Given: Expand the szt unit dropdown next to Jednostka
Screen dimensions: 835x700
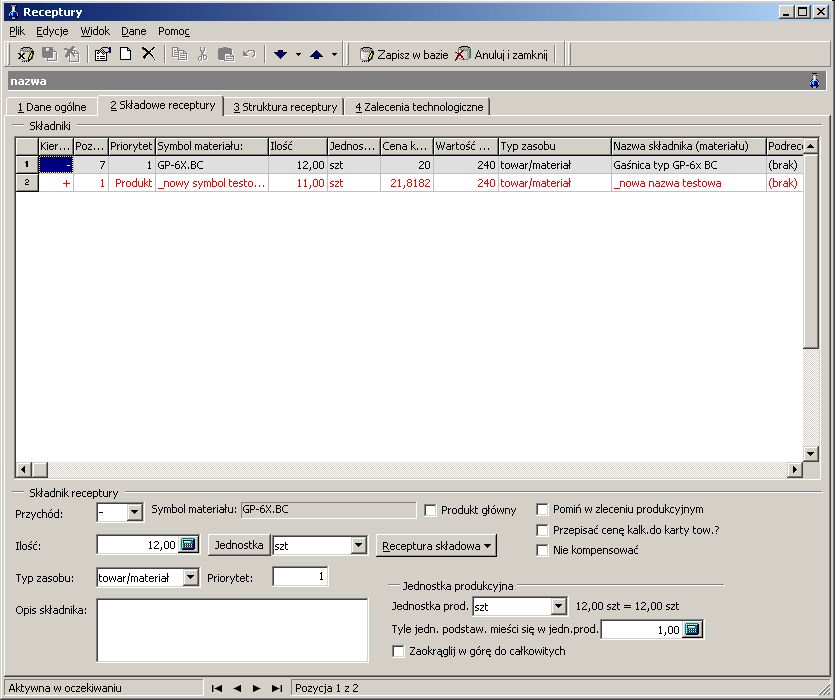Looking at the screenshot, I should 359,545.
